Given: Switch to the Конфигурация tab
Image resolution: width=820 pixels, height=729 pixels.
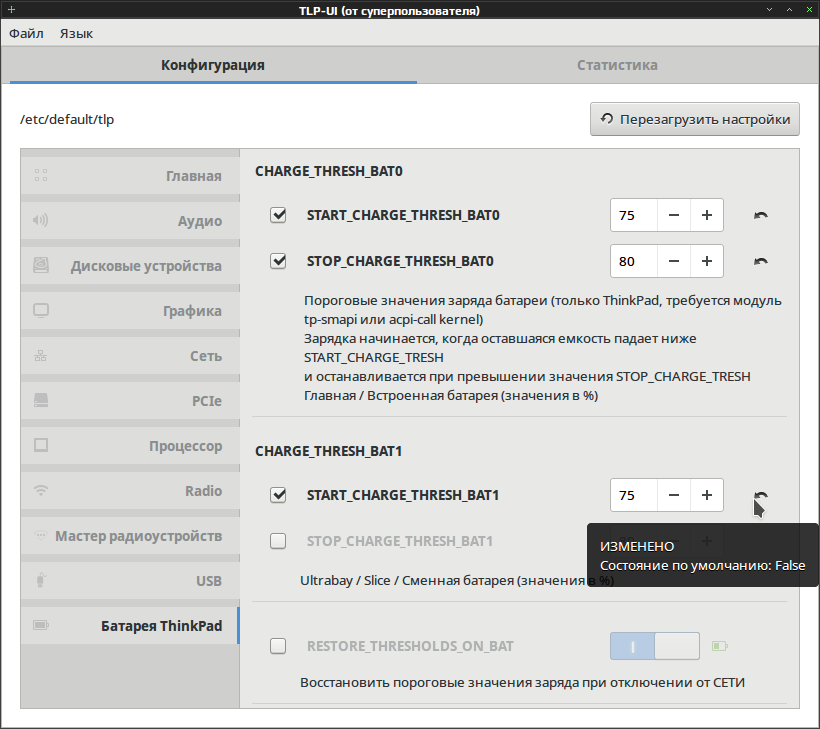Looking at the screenshot, I should pos(213,65).
